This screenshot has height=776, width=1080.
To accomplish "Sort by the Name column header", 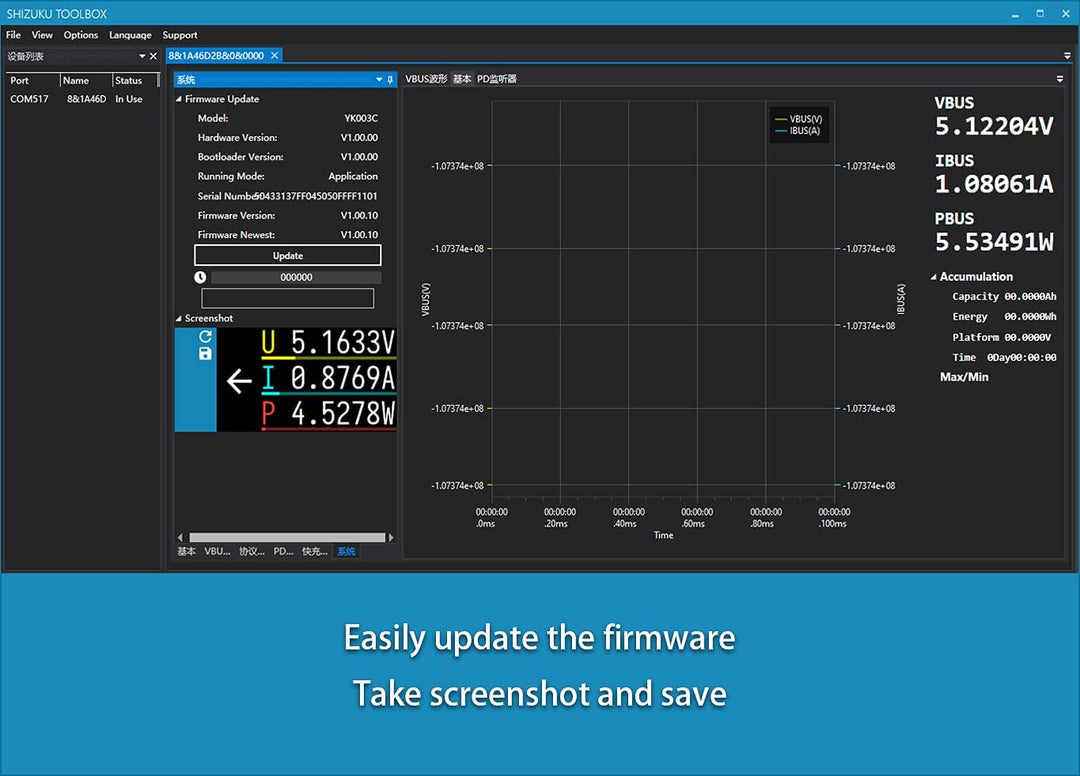I will click(x=86, y=81).
